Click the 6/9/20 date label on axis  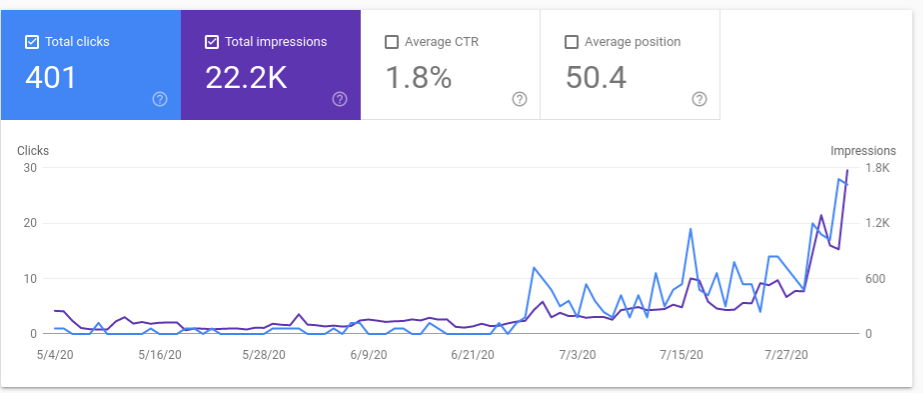pos(370,355)
